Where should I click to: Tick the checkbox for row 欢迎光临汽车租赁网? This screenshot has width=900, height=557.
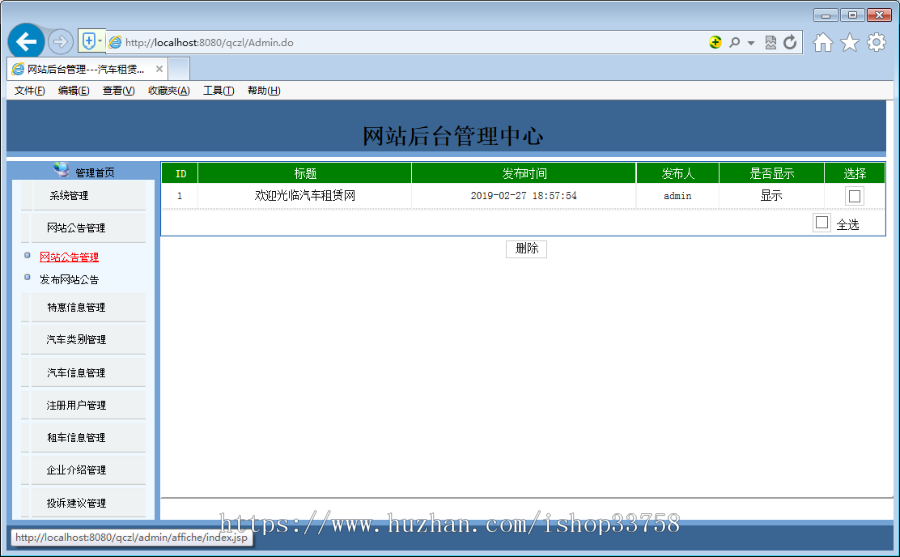854,196
